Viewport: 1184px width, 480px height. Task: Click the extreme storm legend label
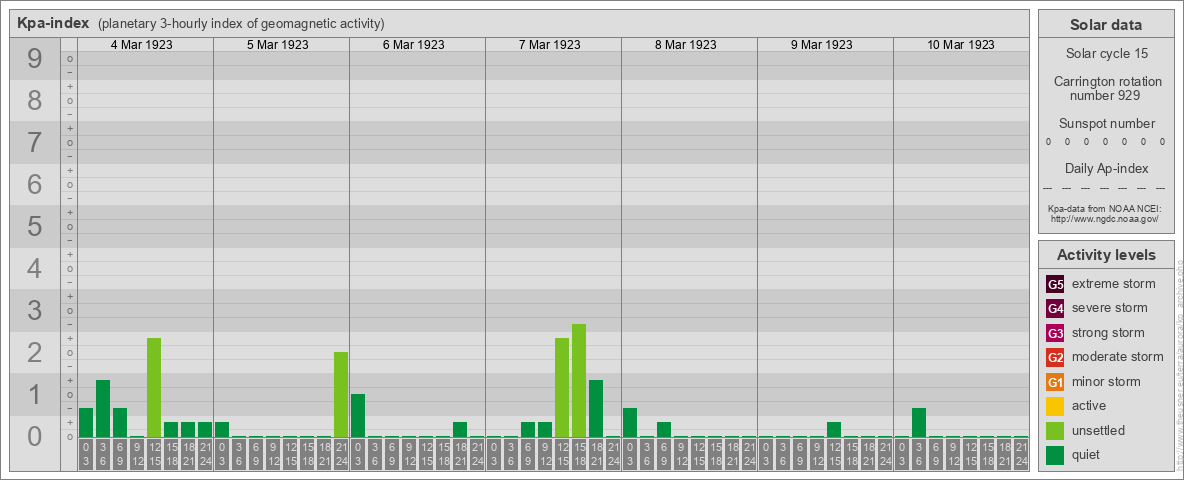point(1114,284)
